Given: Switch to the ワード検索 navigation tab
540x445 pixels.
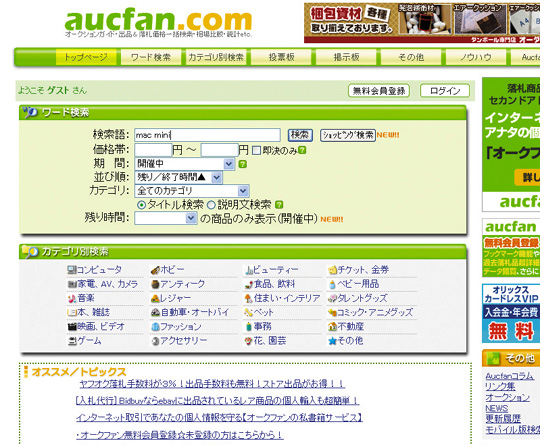Looking at the screenshot, I should [x=150, y=57].
